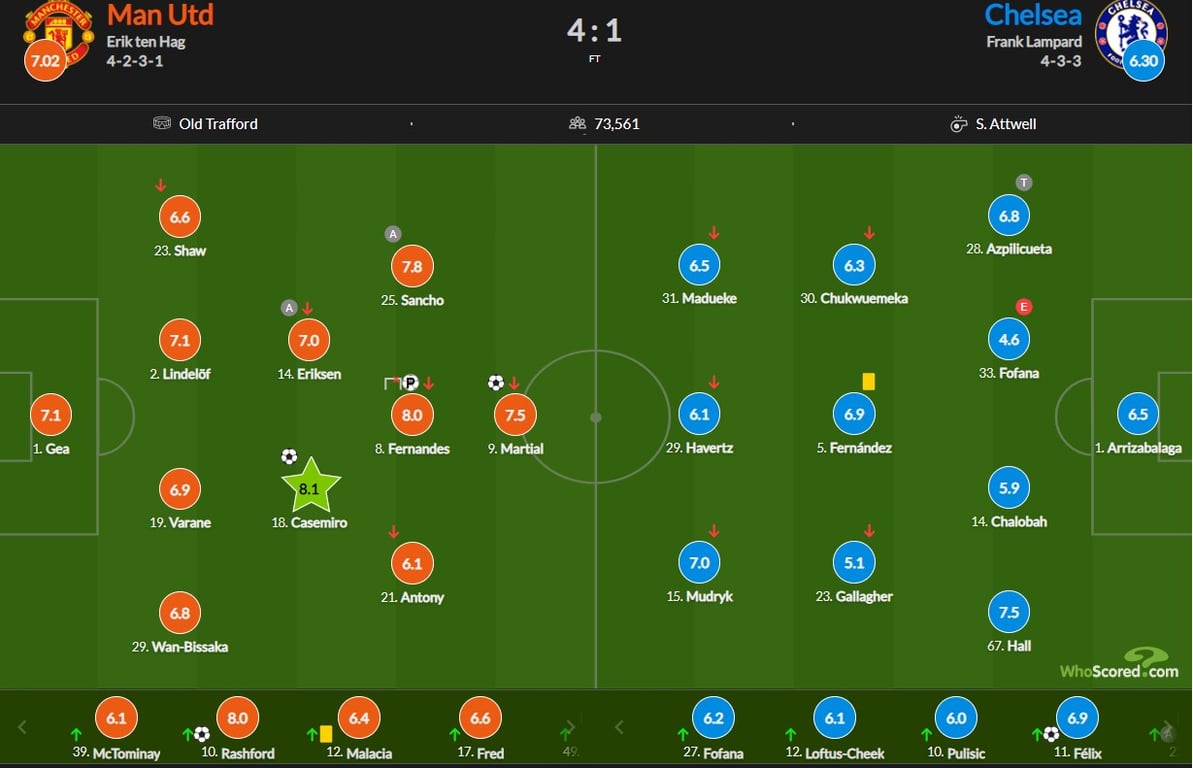Click the Chelsea club crest logo
This screenshot has width=1193, height=768.
[x=1129, y=28]
